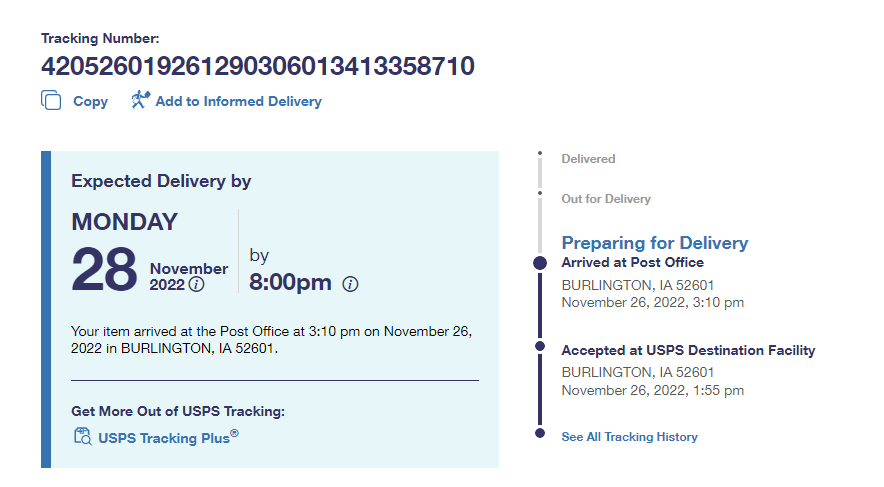This screenshot has width=884, height=487.
Task: Click the Delivered step dot on the timeline
Action: (540, 154)
